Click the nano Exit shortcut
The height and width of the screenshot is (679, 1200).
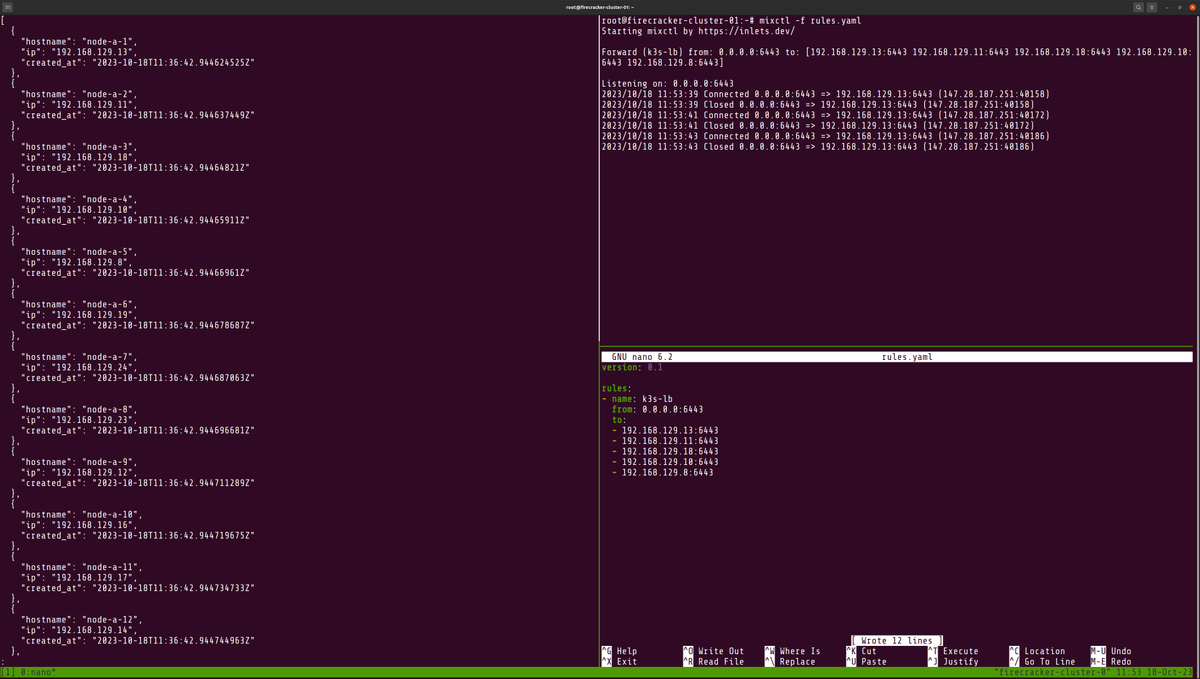[x=619, y=662]
